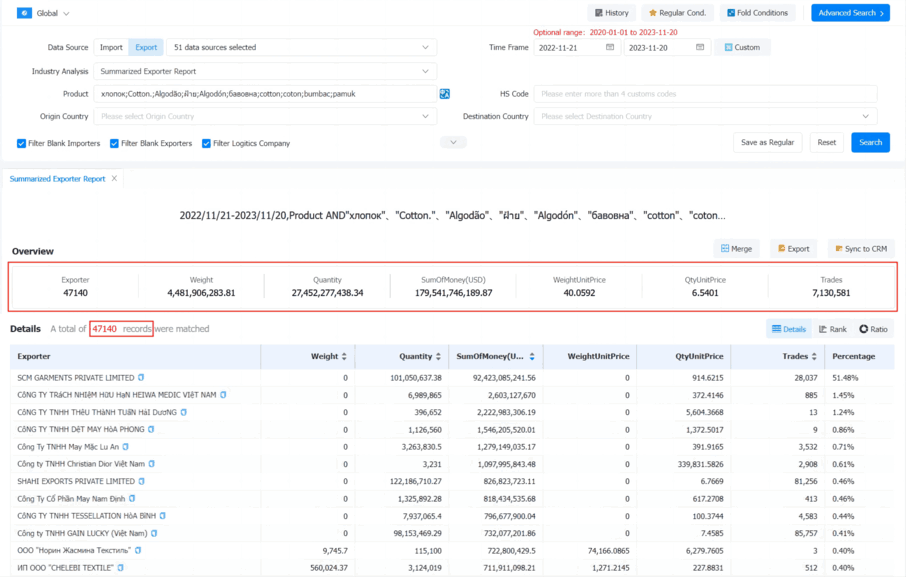Sort table by SumOfMoney column arrows

click(532, 356)
